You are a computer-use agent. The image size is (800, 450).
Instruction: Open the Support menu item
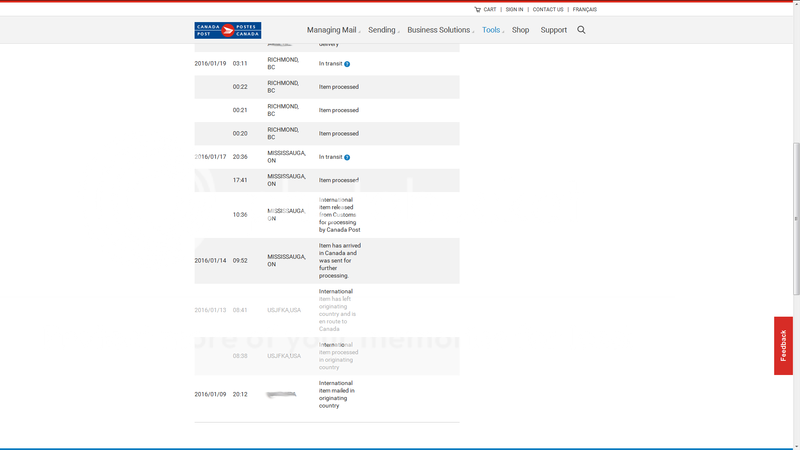(x=553, y=30)
